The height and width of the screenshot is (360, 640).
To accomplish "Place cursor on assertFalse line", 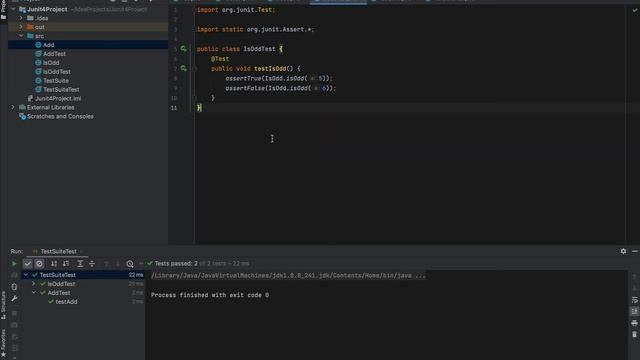I will pos(280,88).
